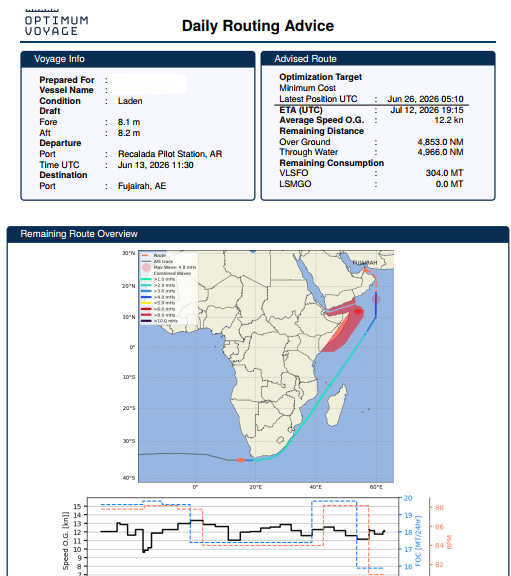Click the 'RPM' axis label
The width and height of the screenshot is (511, 576).
(x=450, y=542)
